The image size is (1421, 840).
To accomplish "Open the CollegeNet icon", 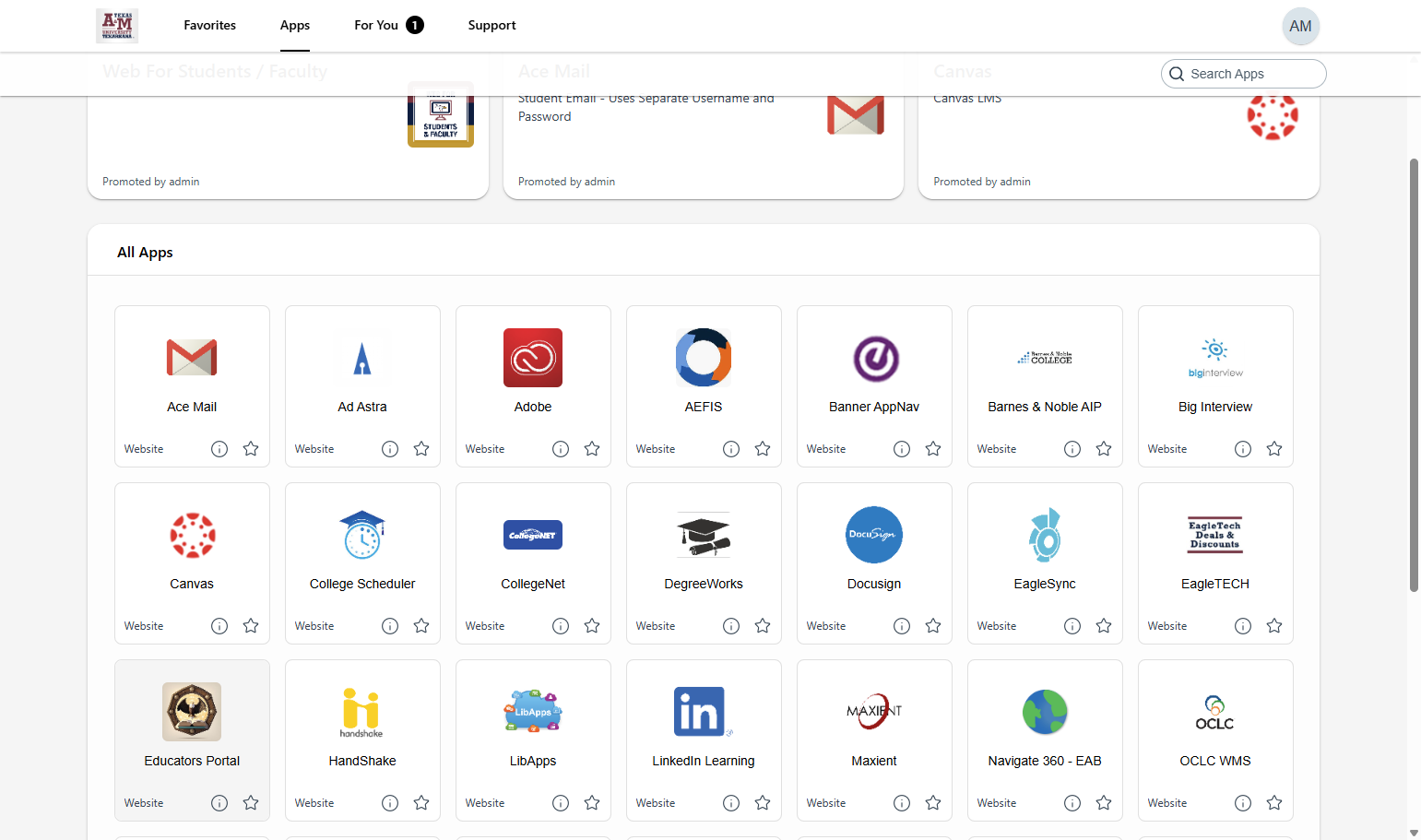I will [x=533, y=535].
